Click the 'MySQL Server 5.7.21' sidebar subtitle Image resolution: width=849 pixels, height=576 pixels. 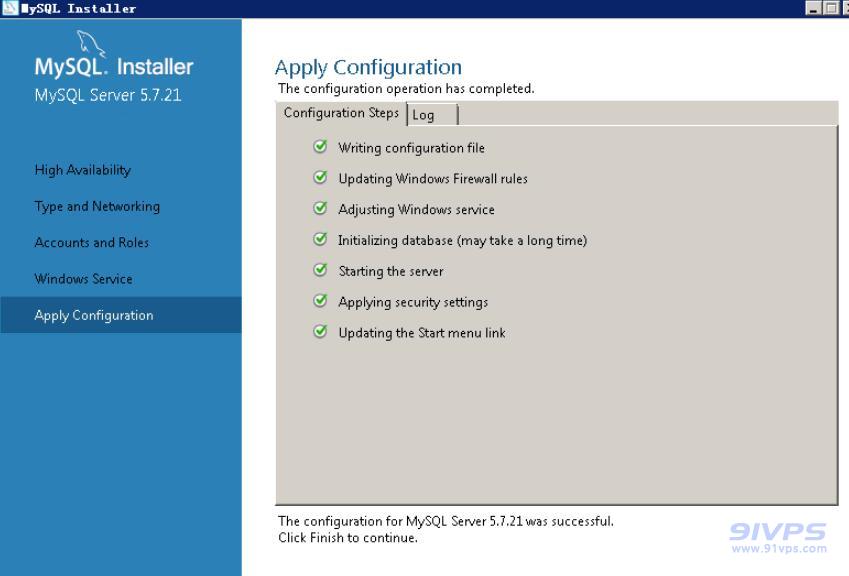coord(108,95)
